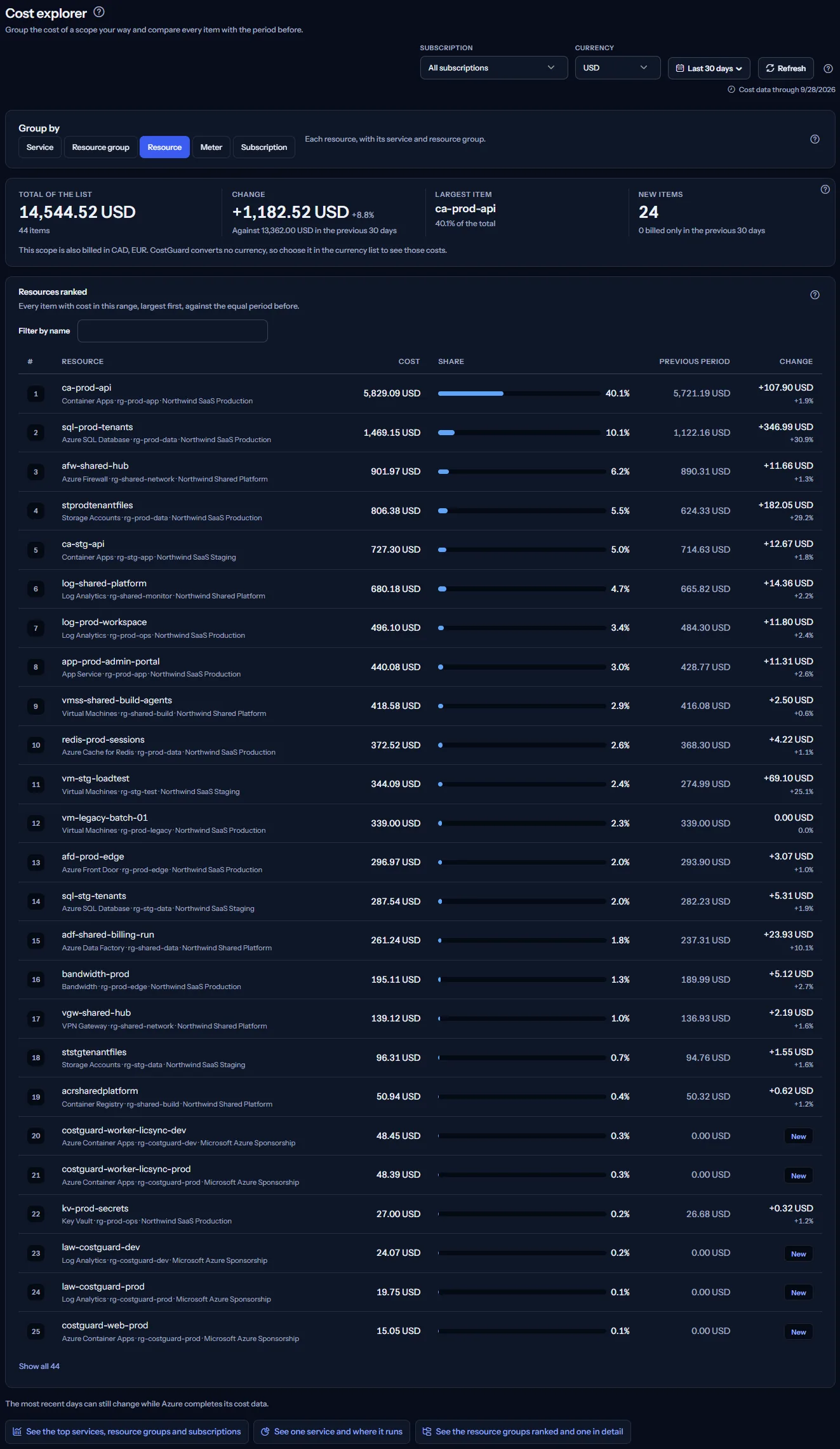The width and height of the screenshot is (840, 1449).
Task: Click adf-shared-billing-run resource name
Action: point(108,934)
